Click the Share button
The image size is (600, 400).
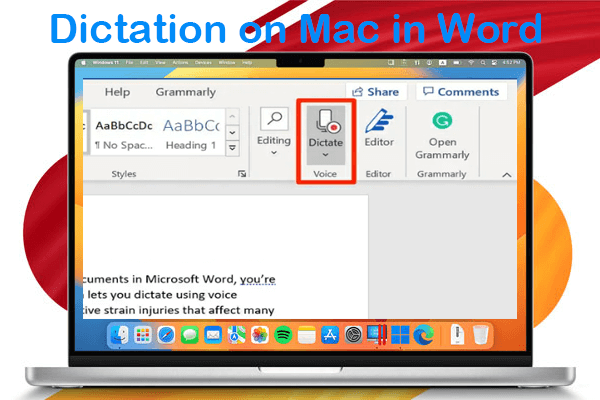click(375, 92)
